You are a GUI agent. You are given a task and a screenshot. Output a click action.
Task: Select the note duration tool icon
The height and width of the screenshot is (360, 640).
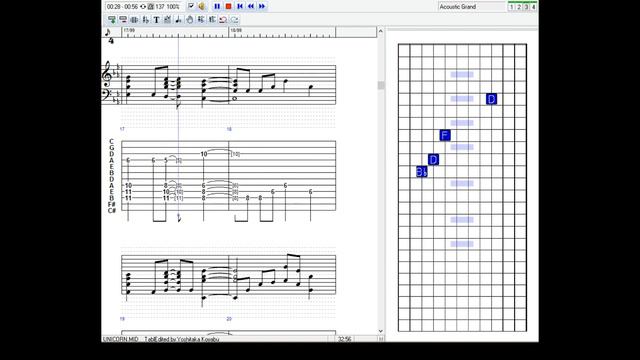[x=178, y=19]
